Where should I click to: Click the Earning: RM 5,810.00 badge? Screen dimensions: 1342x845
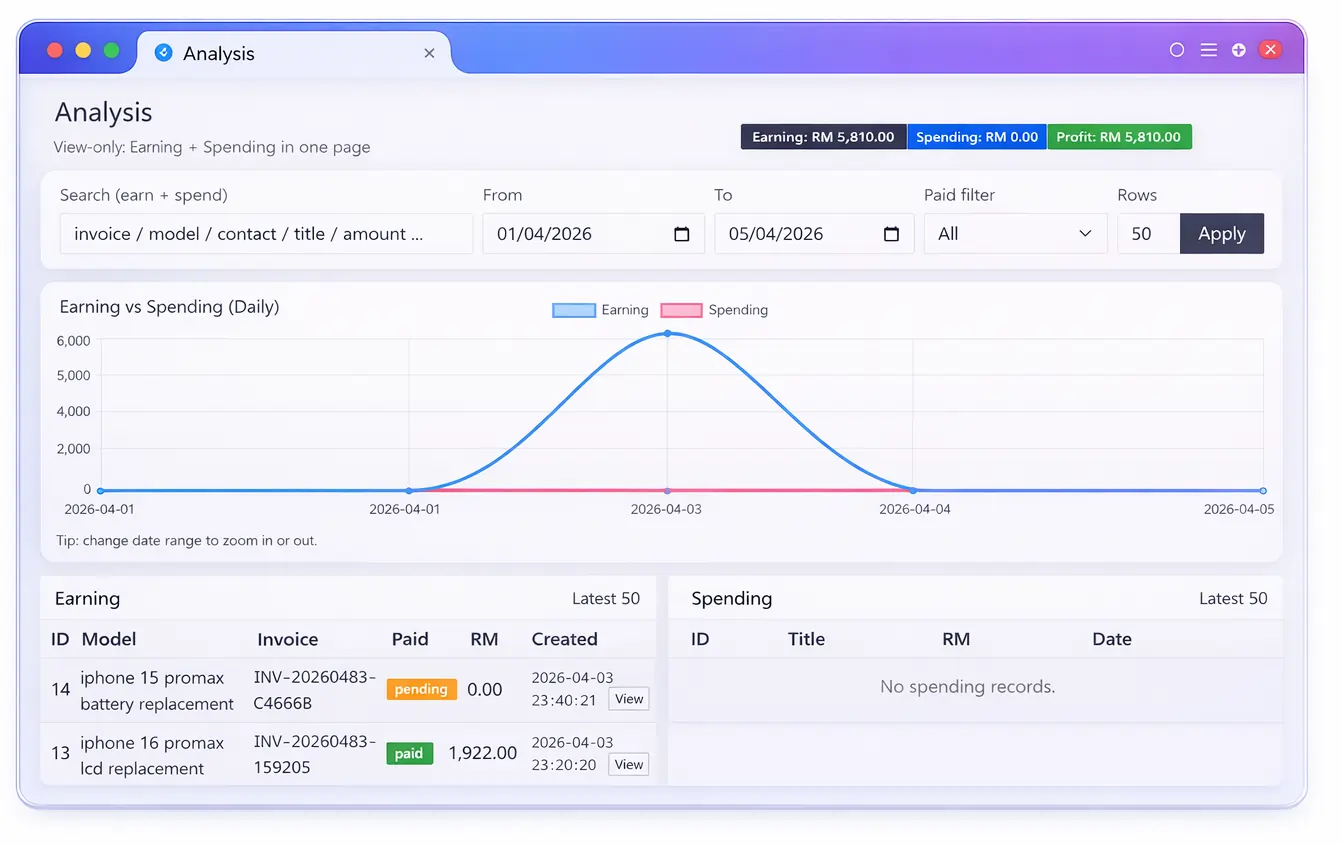tap(823, 136)
